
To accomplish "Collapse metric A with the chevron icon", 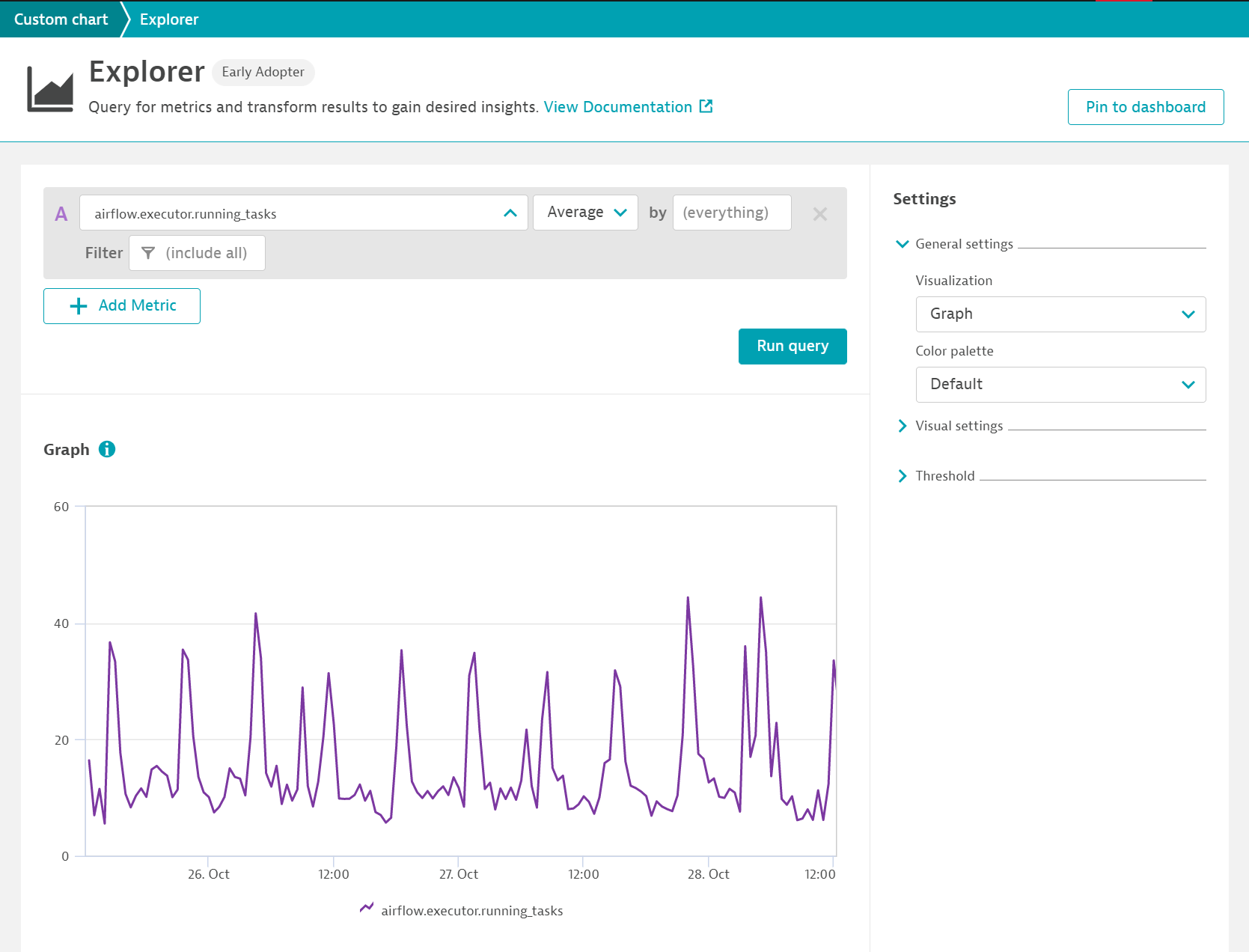I will 509,213.
